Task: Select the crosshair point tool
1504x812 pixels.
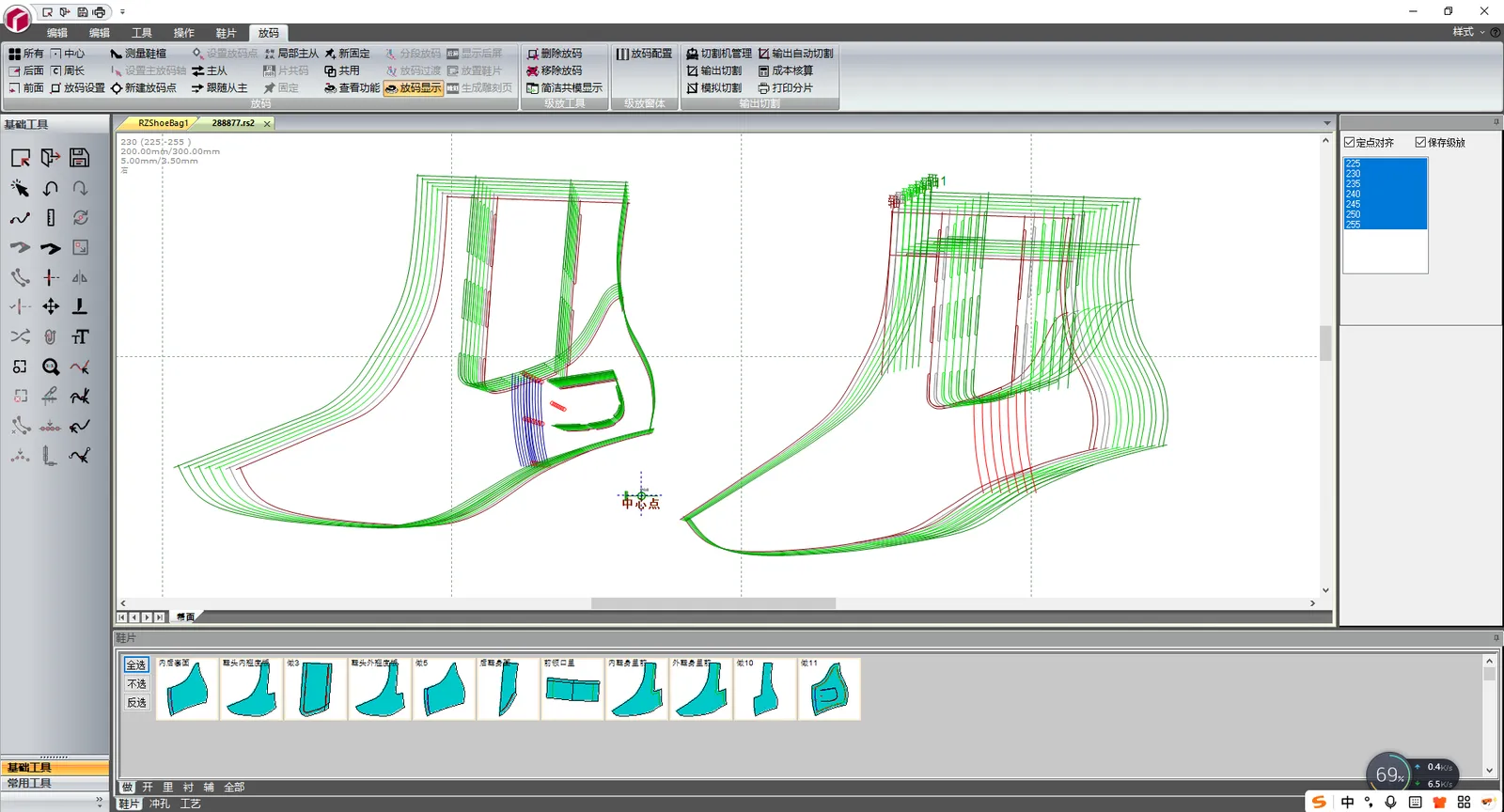Action: (x=51, y=277)
